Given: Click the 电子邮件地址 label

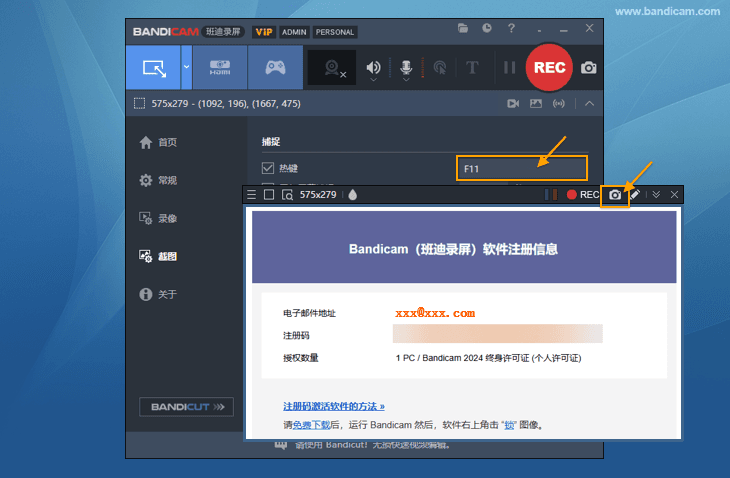Looking at the screenshot, I should pos(309,313).
